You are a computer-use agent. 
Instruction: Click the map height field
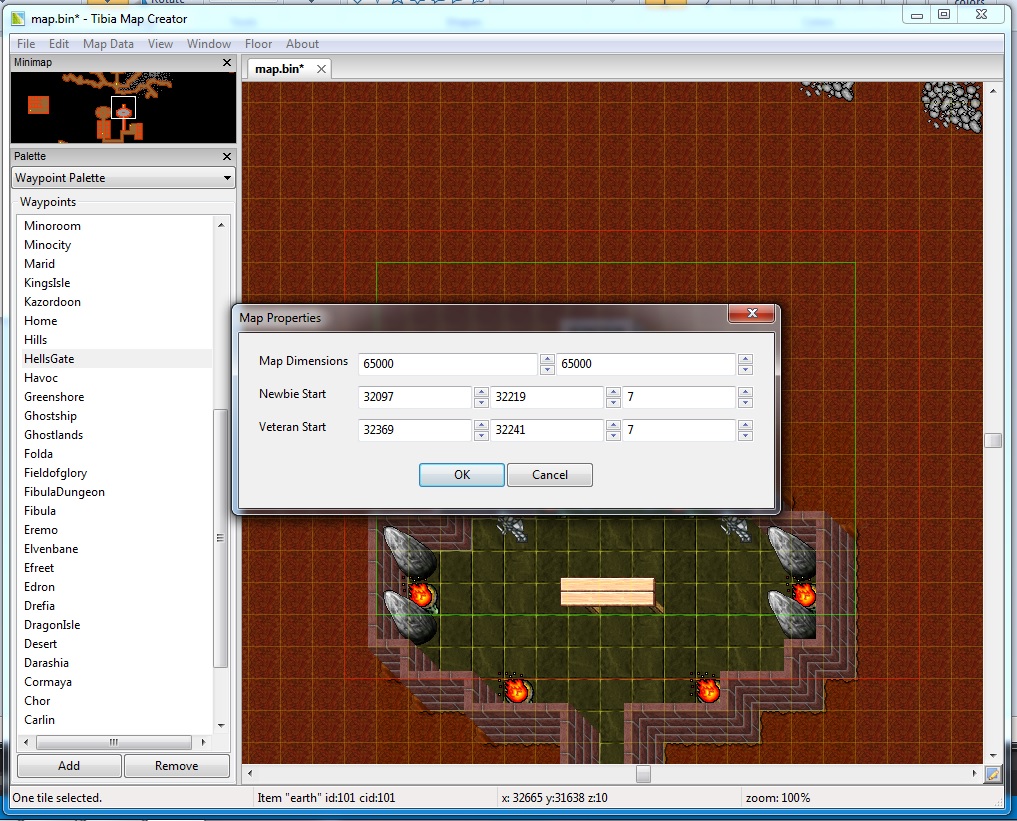coord(646,364)
